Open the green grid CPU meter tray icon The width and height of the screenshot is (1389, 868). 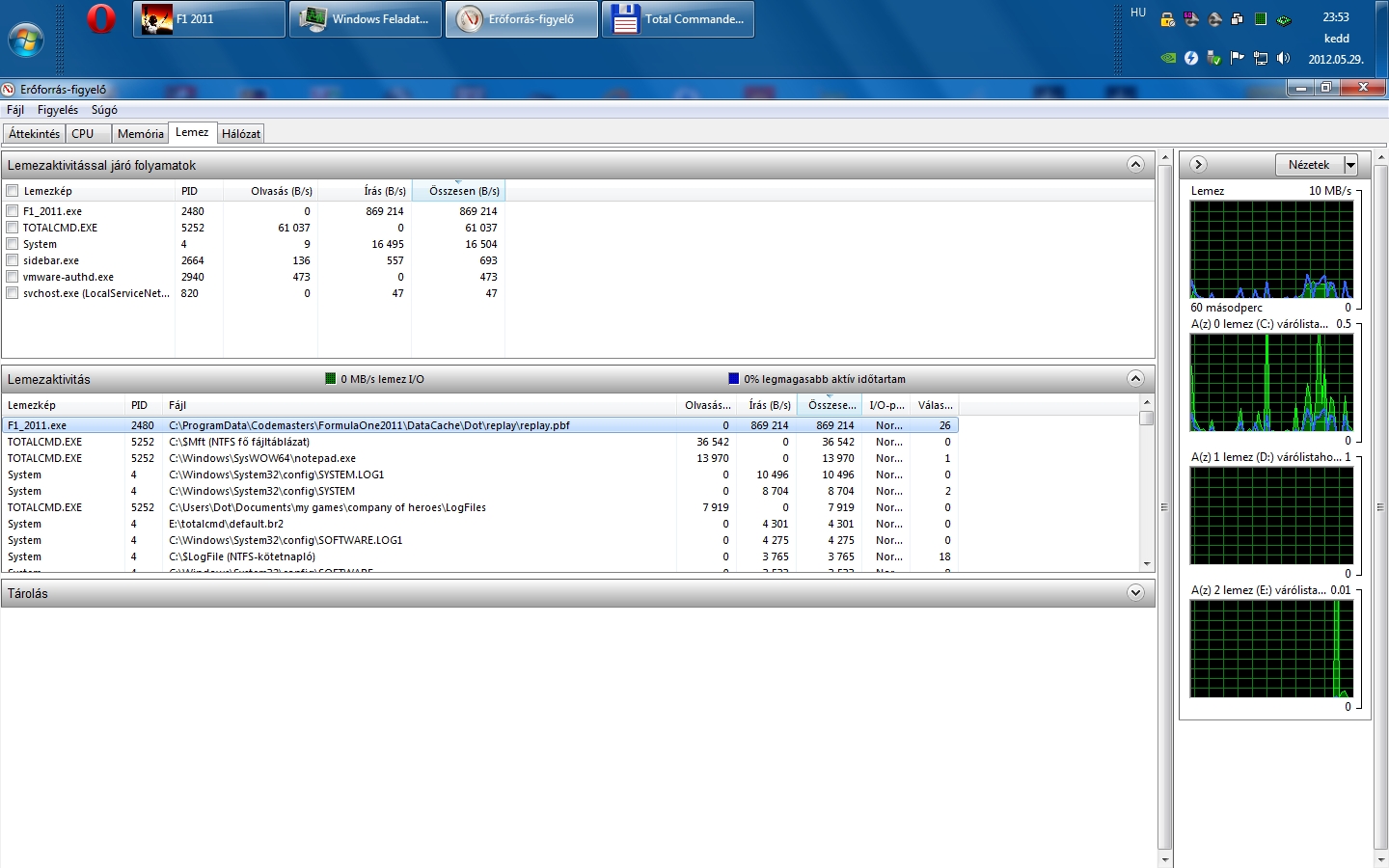click(x=1261, y=18)
